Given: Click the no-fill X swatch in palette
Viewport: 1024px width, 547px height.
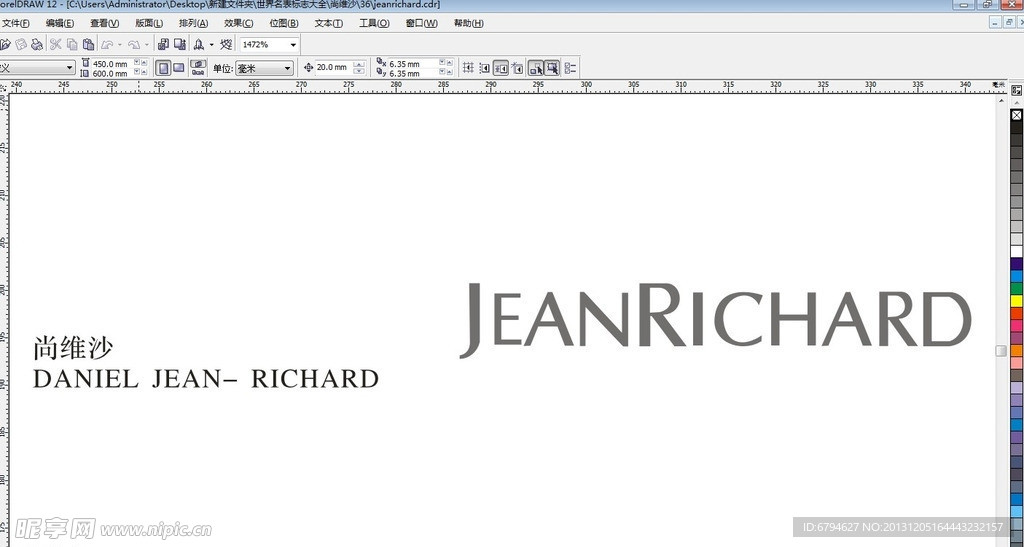Looking at the screenshot, I should point(1016,115).
